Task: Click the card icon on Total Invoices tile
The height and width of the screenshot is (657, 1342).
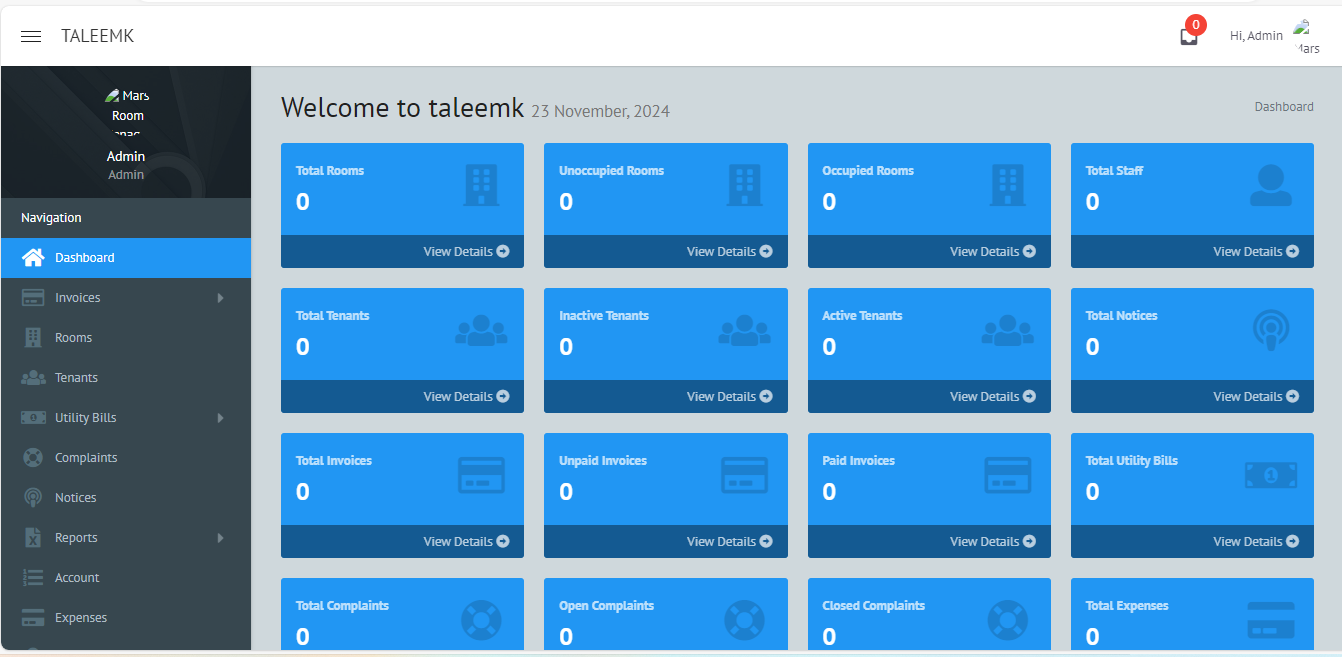Action: [x=481, y=475]
